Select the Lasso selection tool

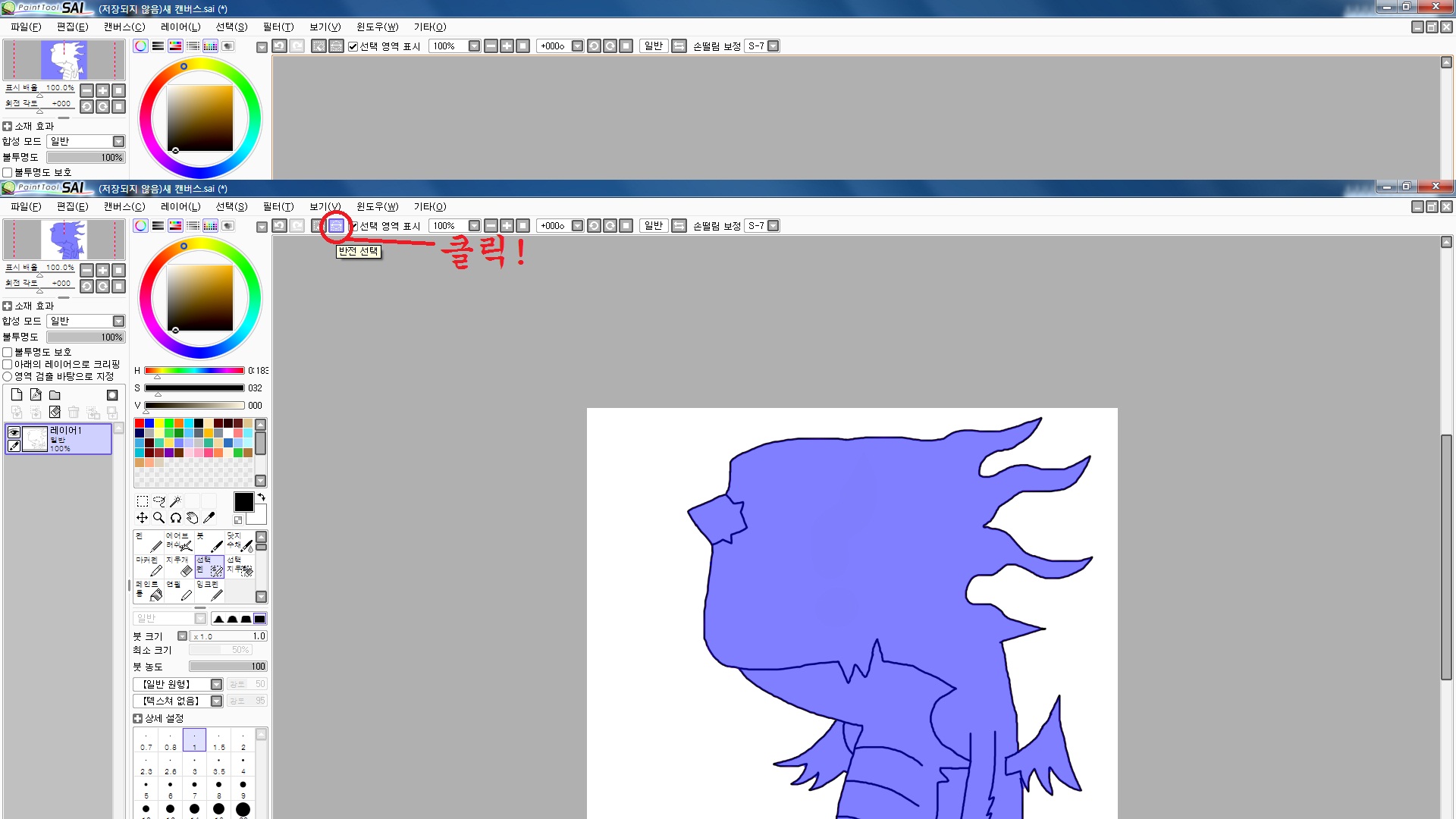click(158, 501)
